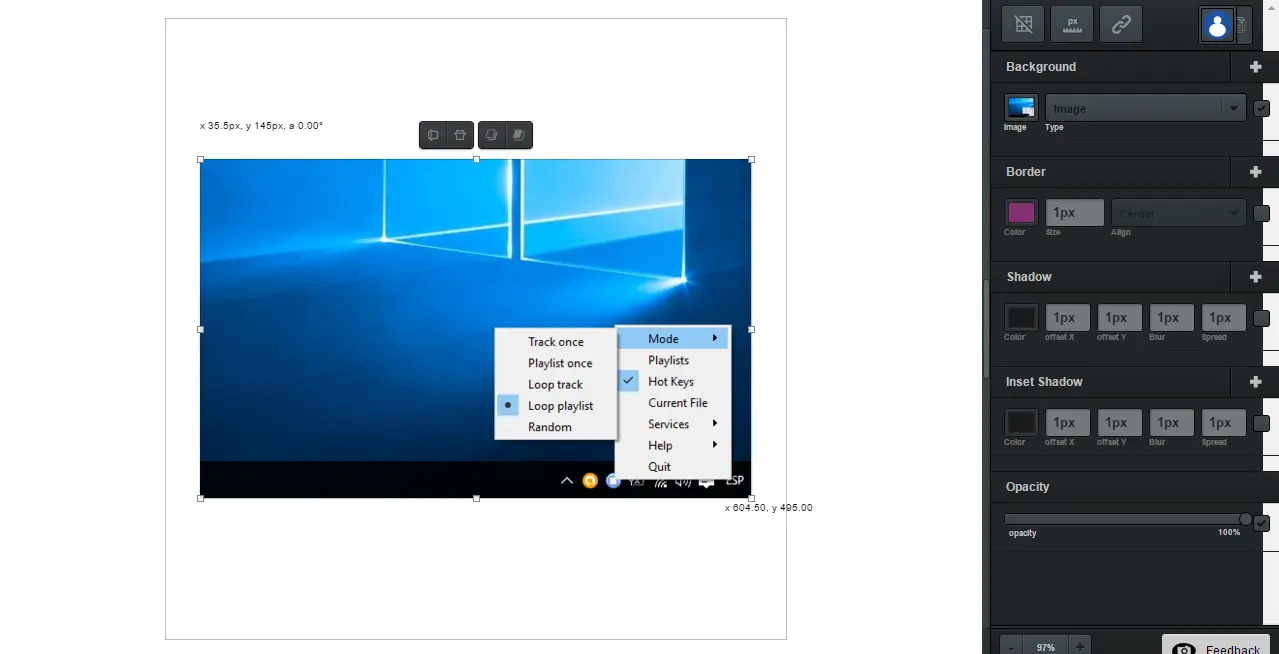Open the blue user avatar icon
The width and height of the screenshot is (1279, 654).
[x=1217, y=25]
